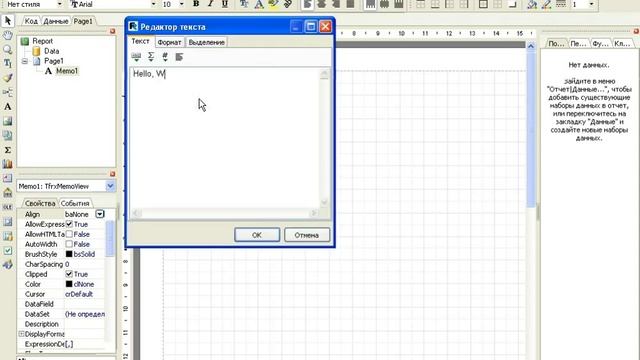Screen dimensions: 640x360
Task: Switch to the Данные tab
Action: [56, 21]
